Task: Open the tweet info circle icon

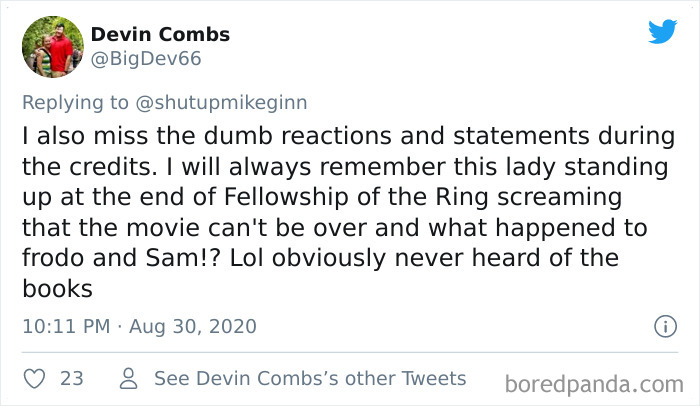Action: 663,326
